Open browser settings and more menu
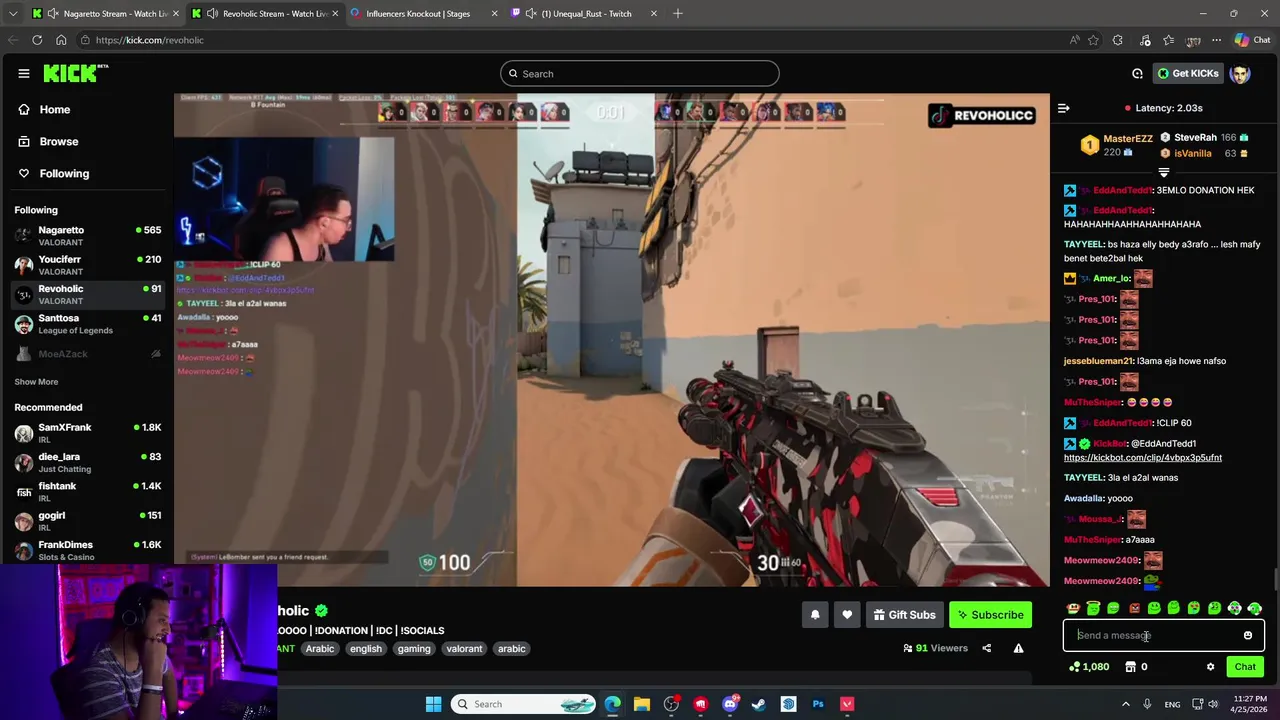This screenshot has height=720, width=1280. (x=1217, y=40)
